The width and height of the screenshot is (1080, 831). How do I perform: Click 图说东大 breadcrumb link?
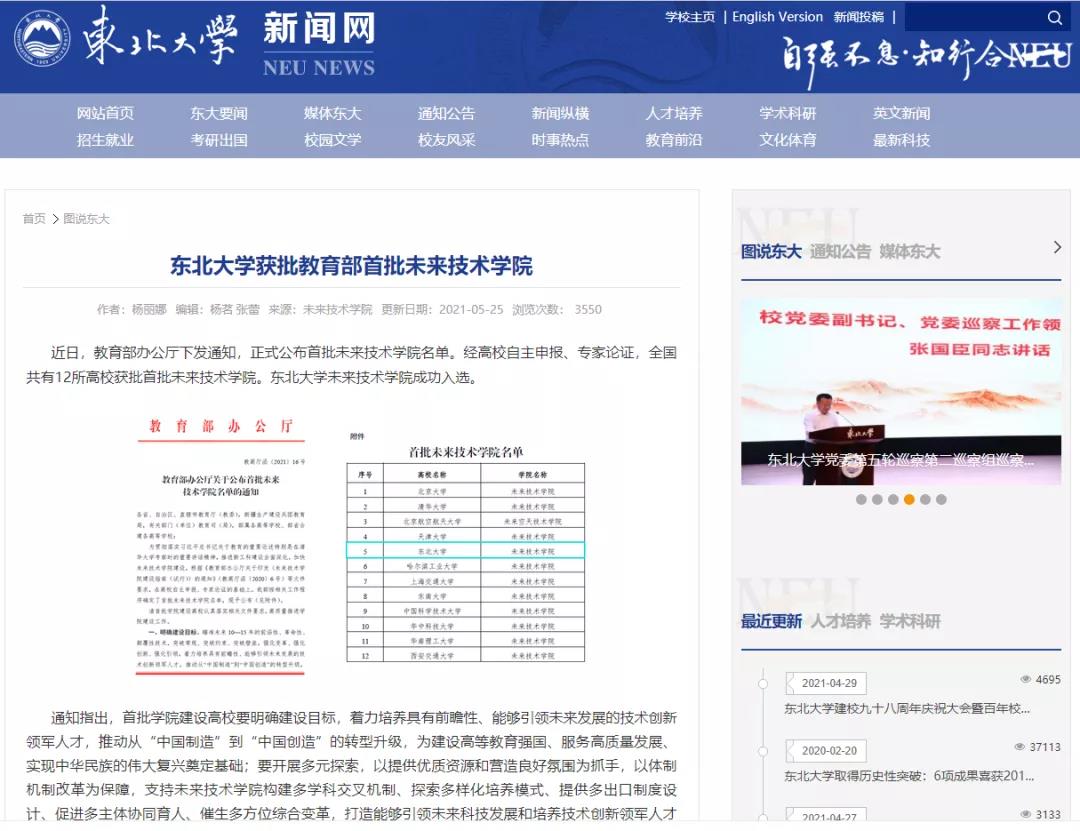(86, 218)
